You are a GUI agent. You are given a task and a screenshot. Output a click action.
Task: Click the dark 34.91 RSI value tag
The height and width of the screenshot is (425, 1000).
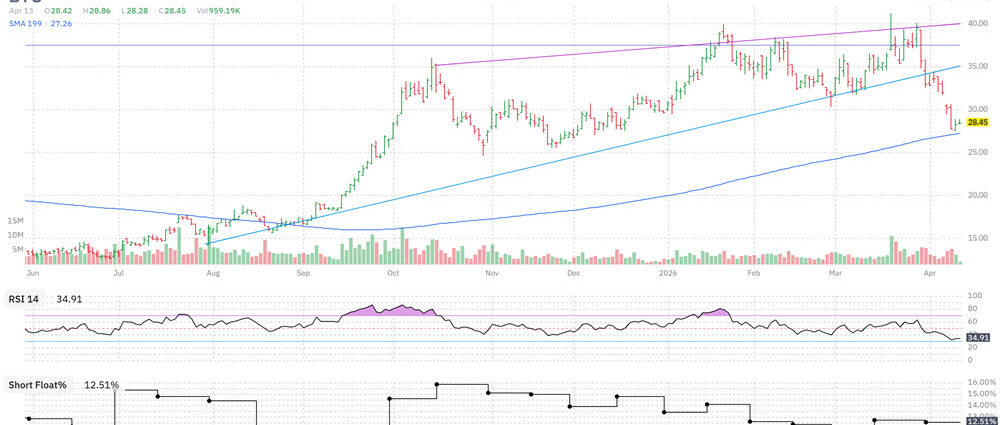point(978,338)
